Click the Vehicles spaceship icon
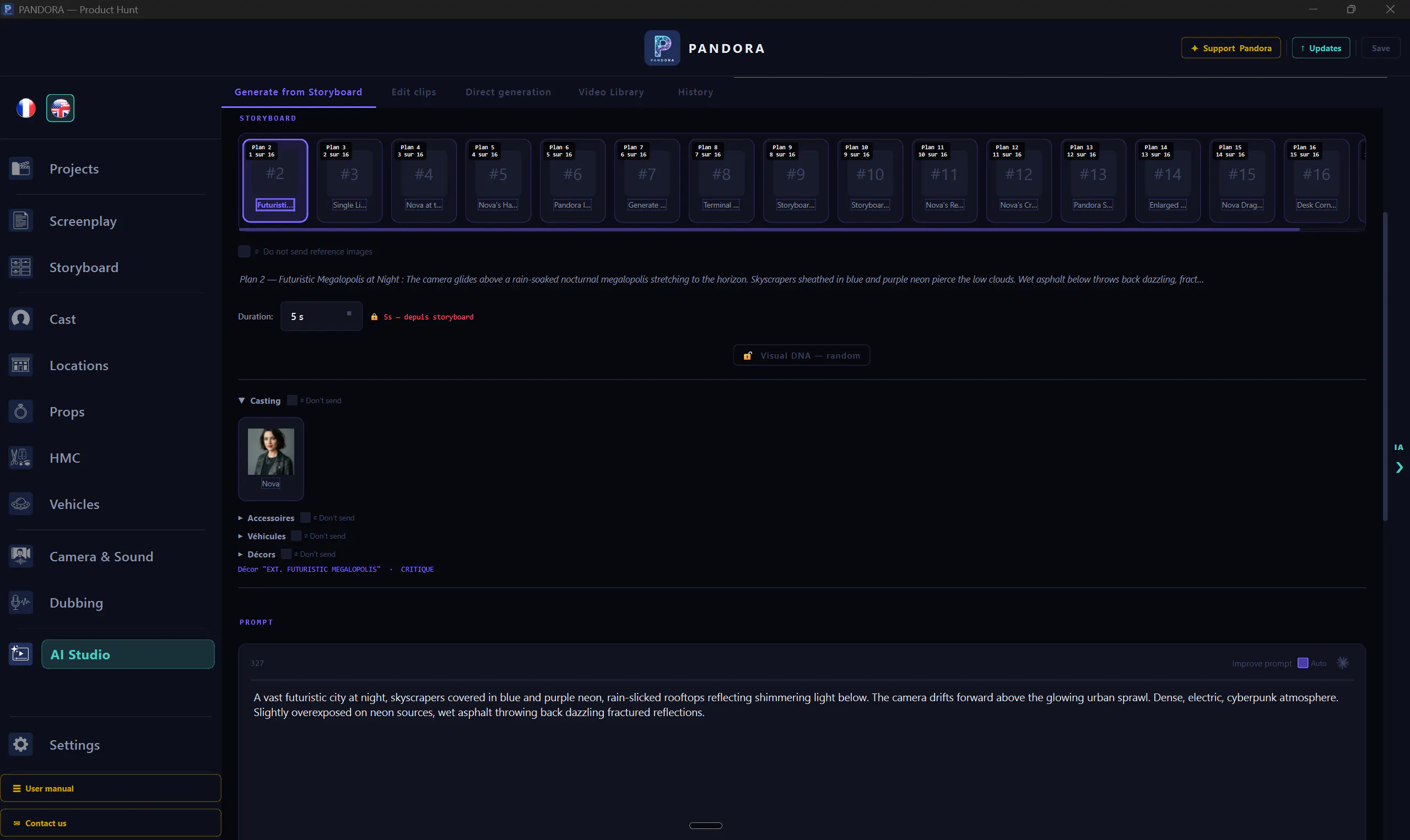This screenshot has height=840, width=1410. pos(21,503)
